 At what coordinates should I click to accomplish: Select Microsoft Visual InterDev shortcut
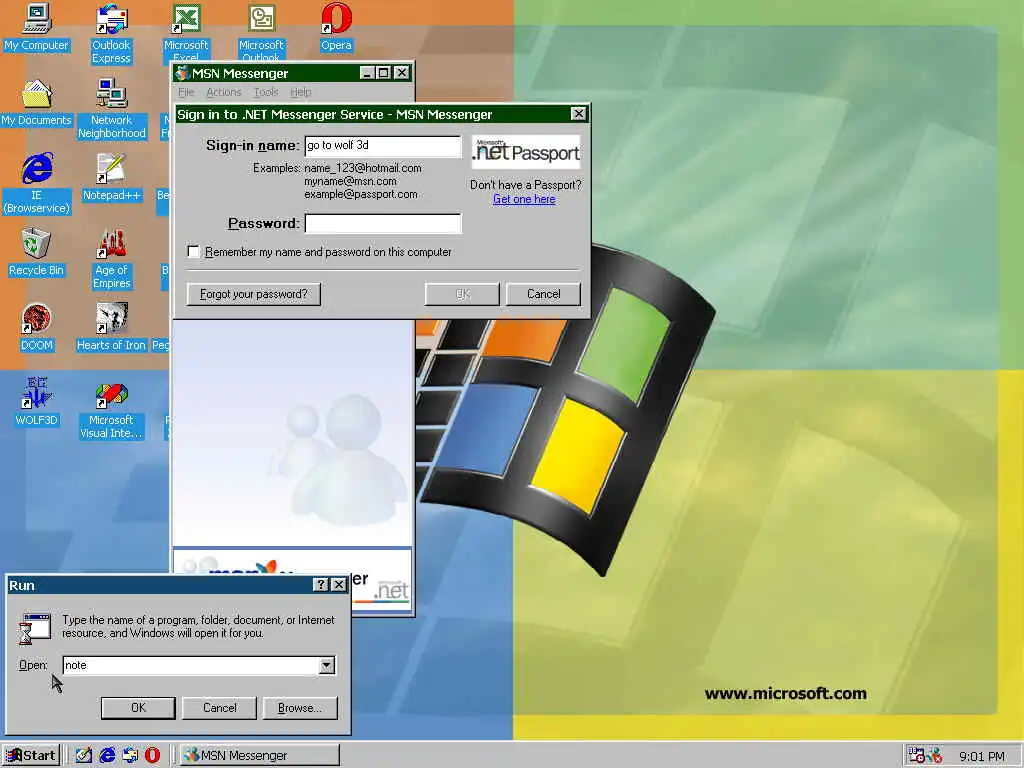(112, 409)
